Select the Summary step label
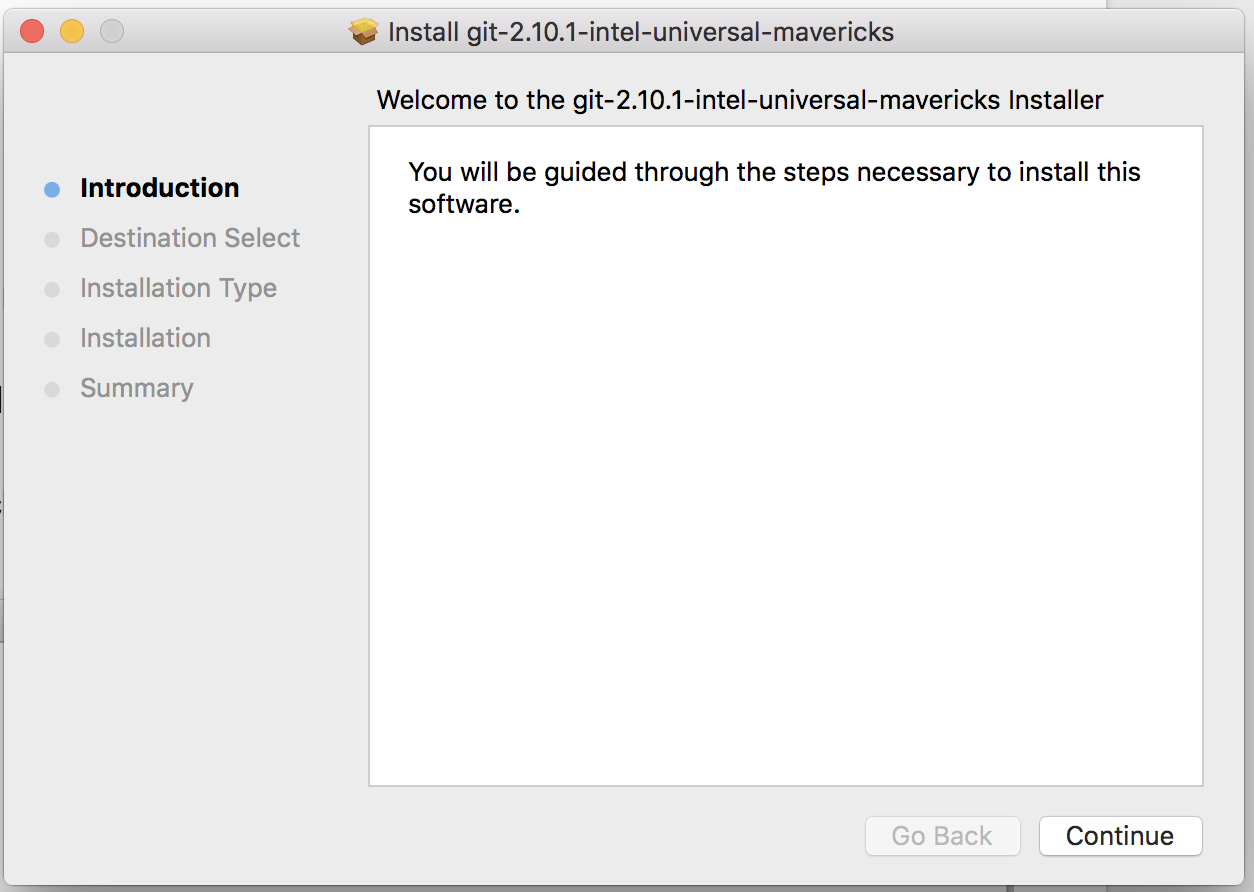 coord(137,388)
